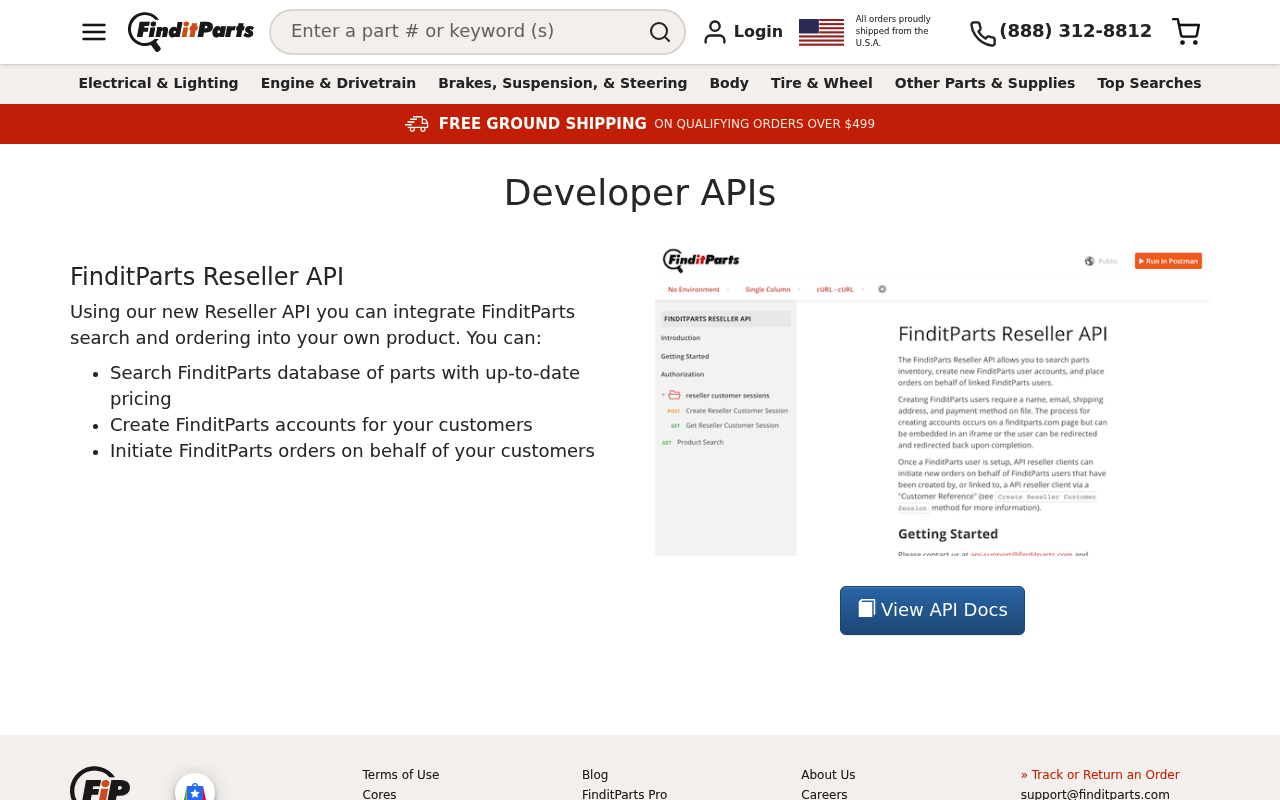The image size is (1280, 800).
Task: Click the FinditParts Reseller API subheading
Action: pyautogui.click(x=207, y=277)
